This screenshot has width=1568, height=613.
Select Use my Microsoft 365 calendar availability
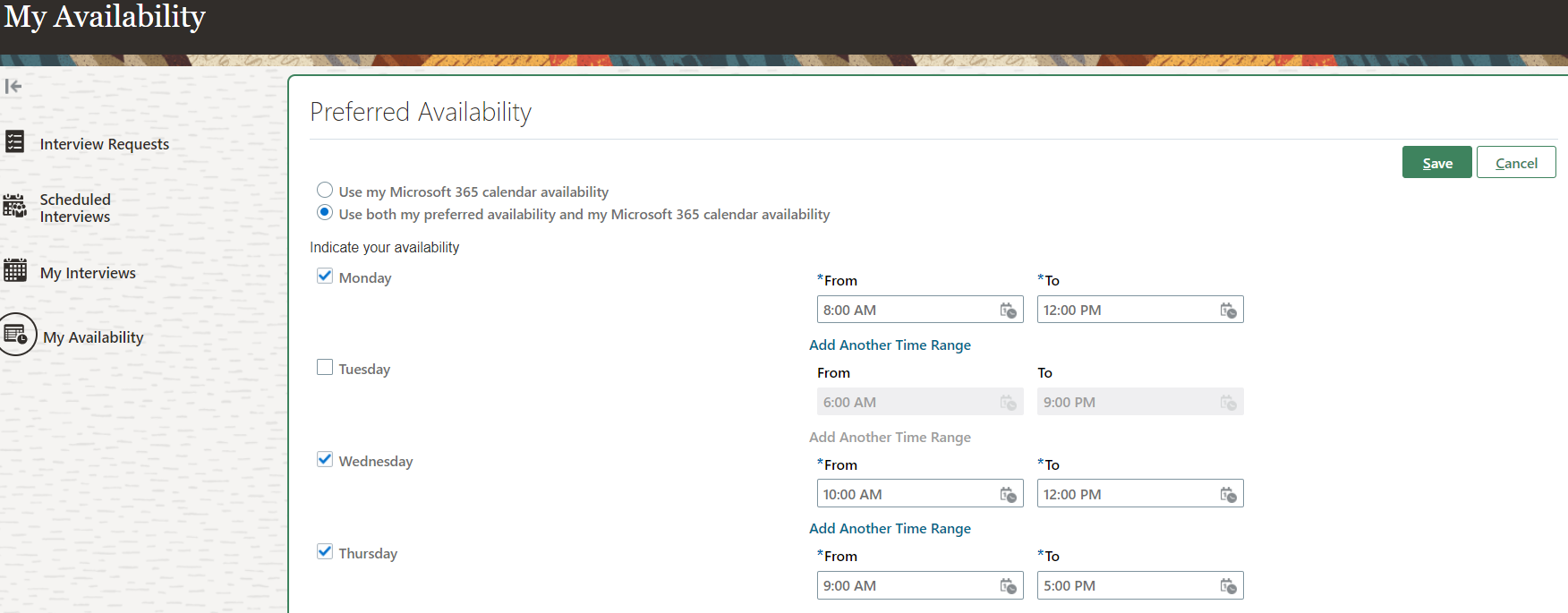point(325,191)
